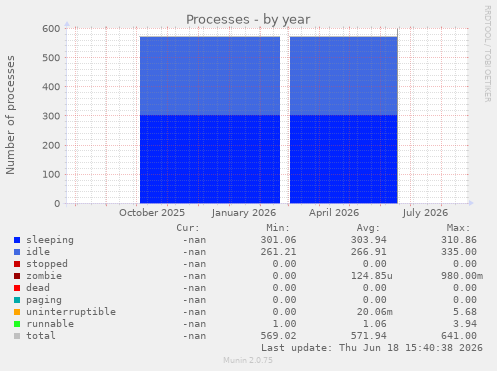Click the 'dead' legend label
The image size is (497, 371).
pos(38,288)
